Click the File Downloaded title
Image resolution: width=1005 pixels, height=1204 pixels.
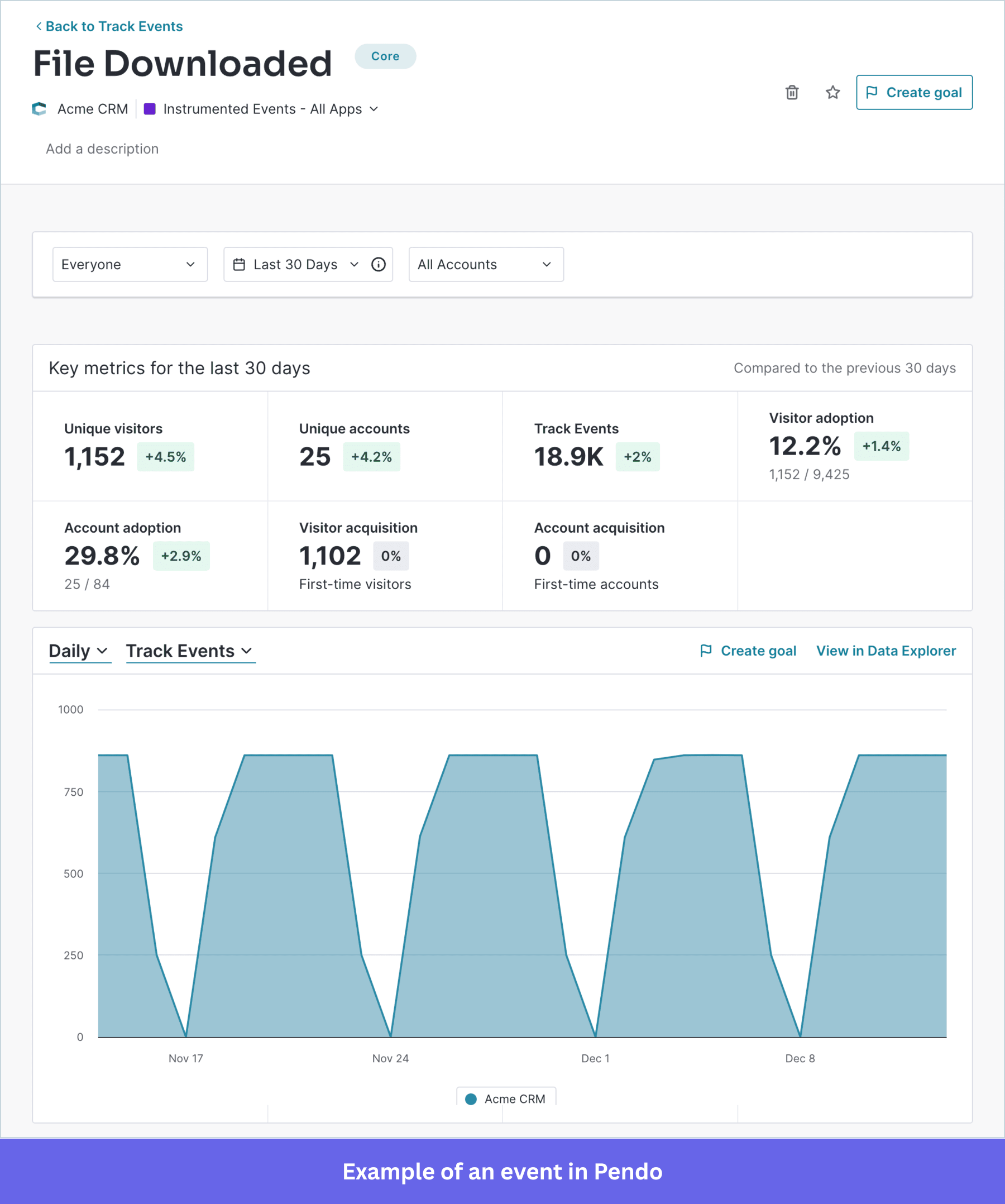(183, 63)
